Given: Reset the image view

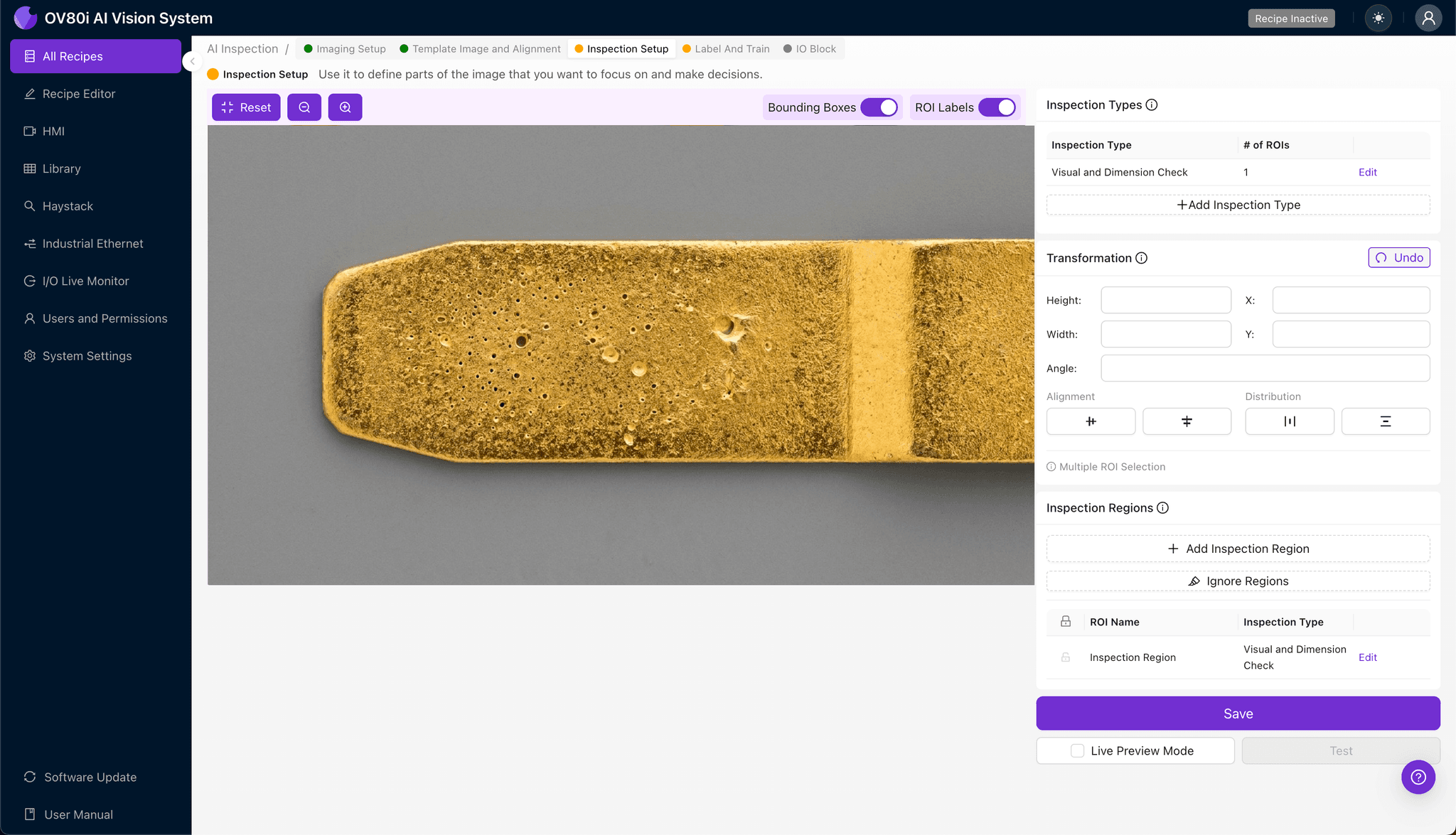Looking at the screenshot, I should [246, 107].
